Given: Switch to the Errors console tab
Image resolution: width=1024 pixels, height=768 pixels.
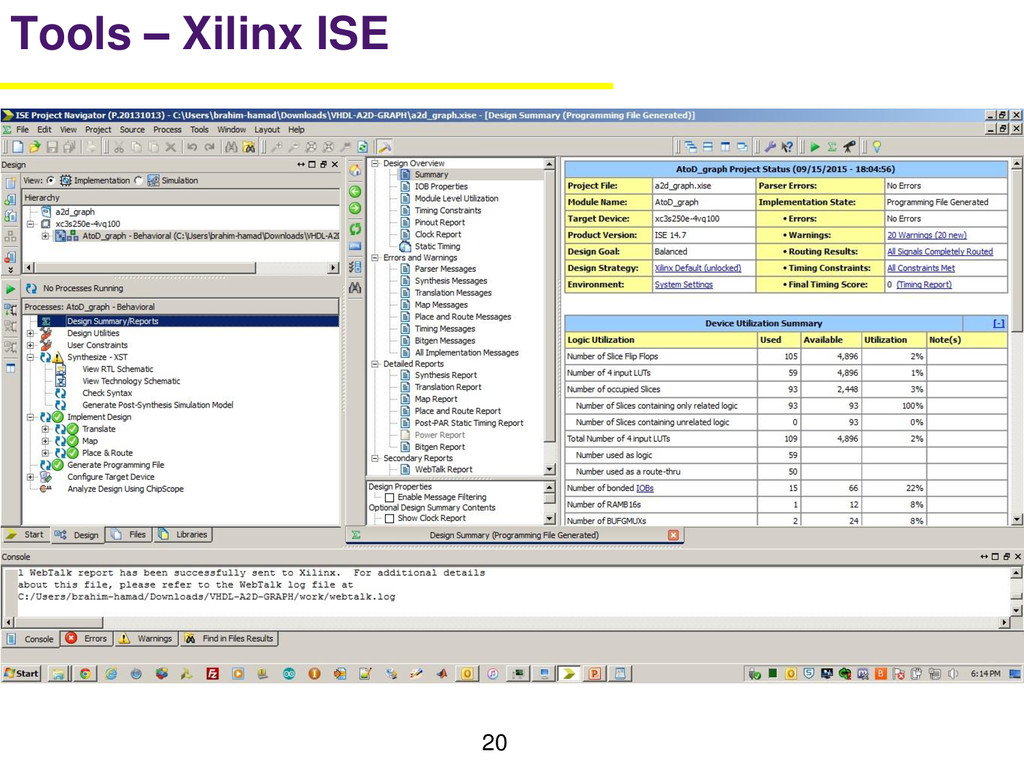Looking at the screenshot, I should [x=86, y=639].
